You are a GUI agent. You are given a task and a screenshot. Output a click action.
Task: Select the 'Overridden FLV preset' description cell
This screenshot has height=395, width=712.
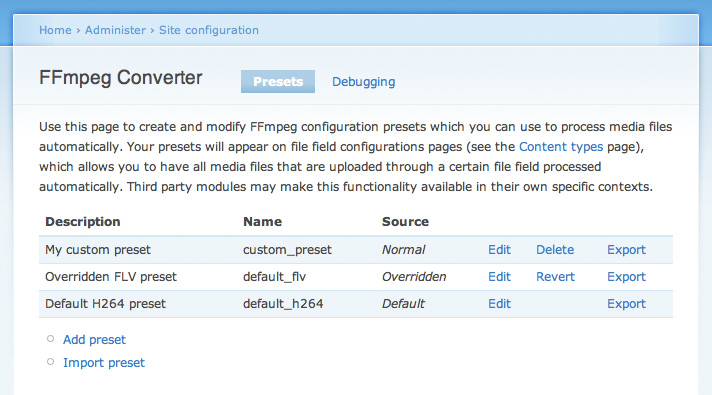111,276
